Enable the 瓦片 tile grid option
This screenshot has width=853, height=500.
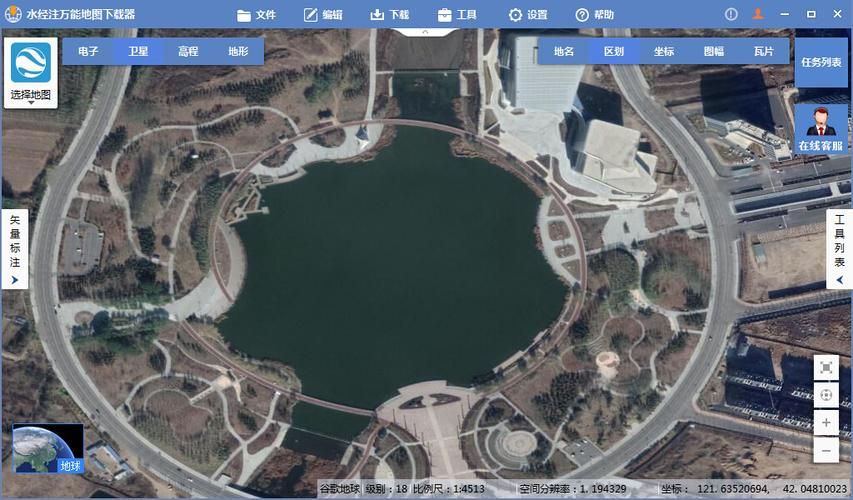[764, 52]
